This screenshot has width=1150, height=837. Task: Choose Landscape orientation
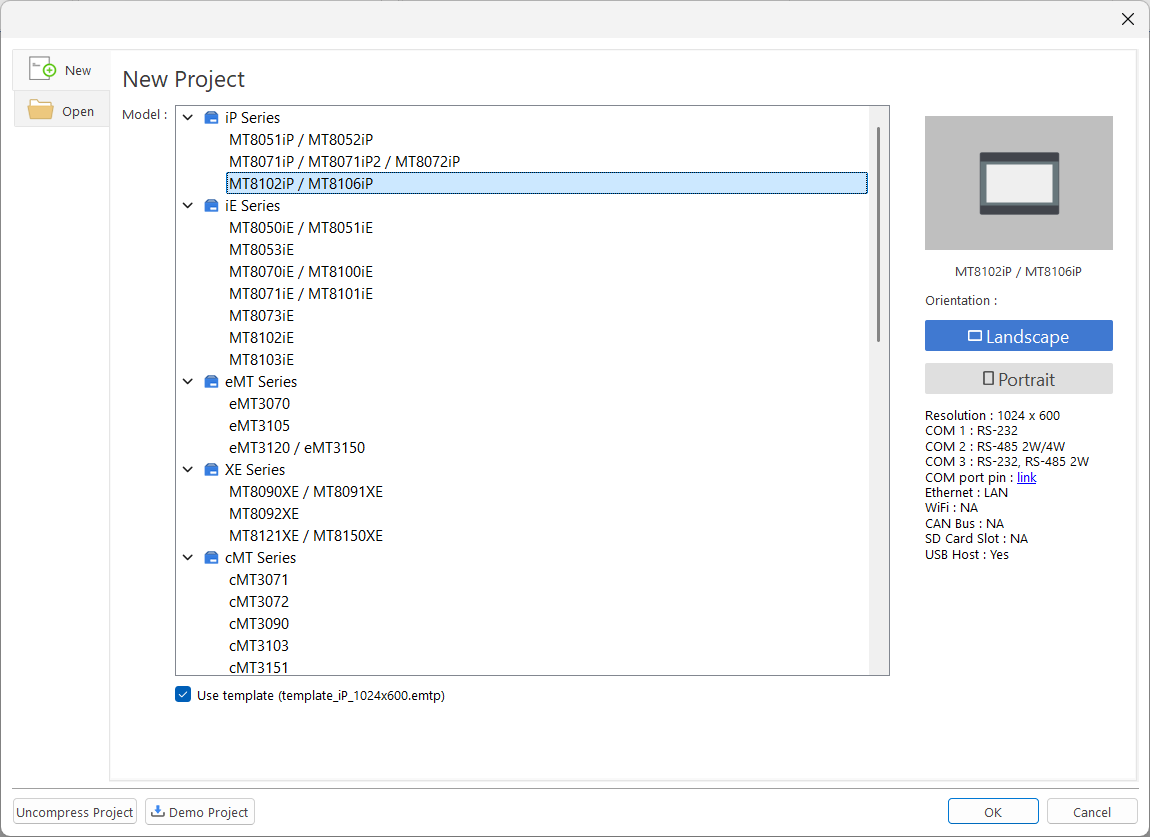point(1019,336)
